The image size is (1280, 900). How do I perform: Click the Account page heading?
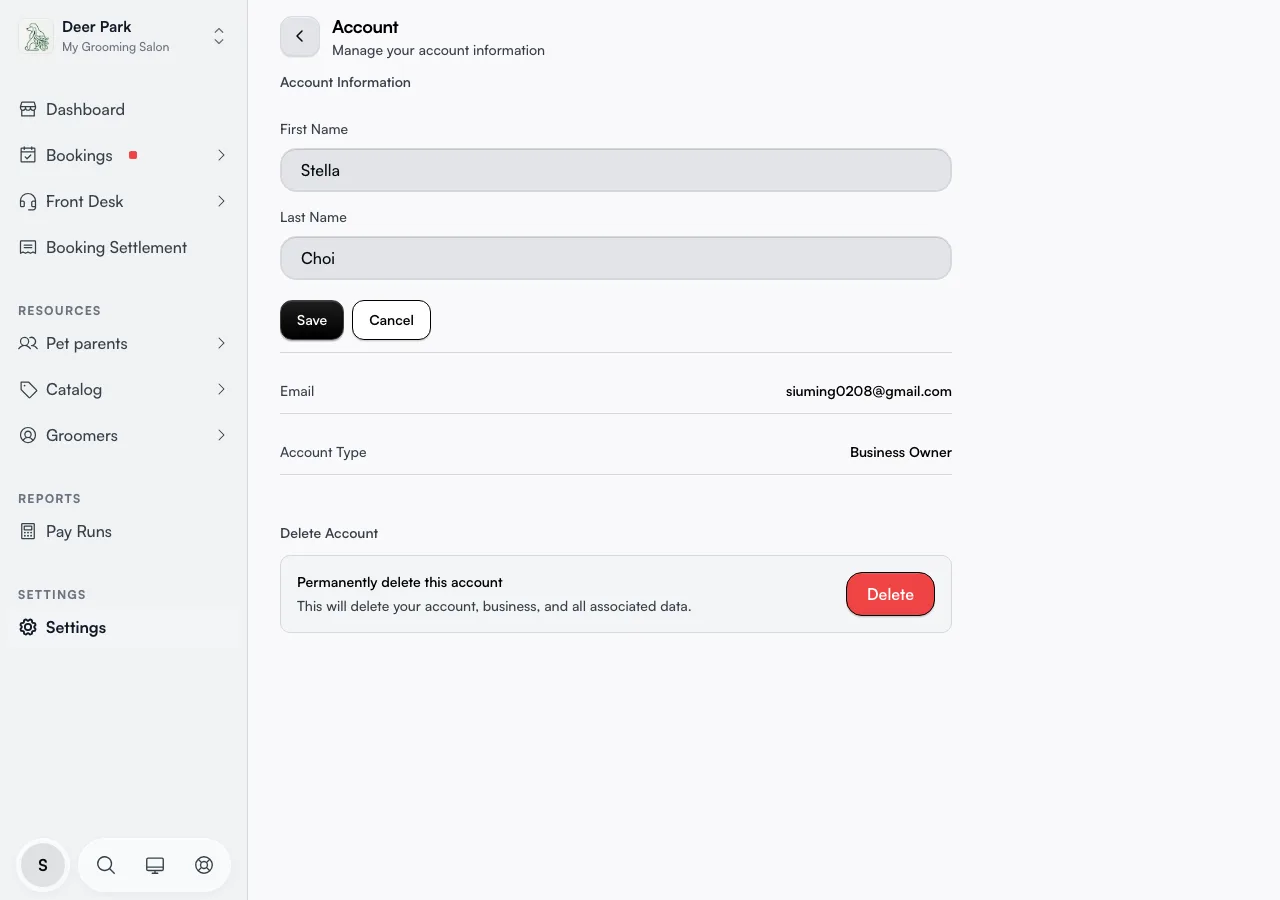[365, 27]
